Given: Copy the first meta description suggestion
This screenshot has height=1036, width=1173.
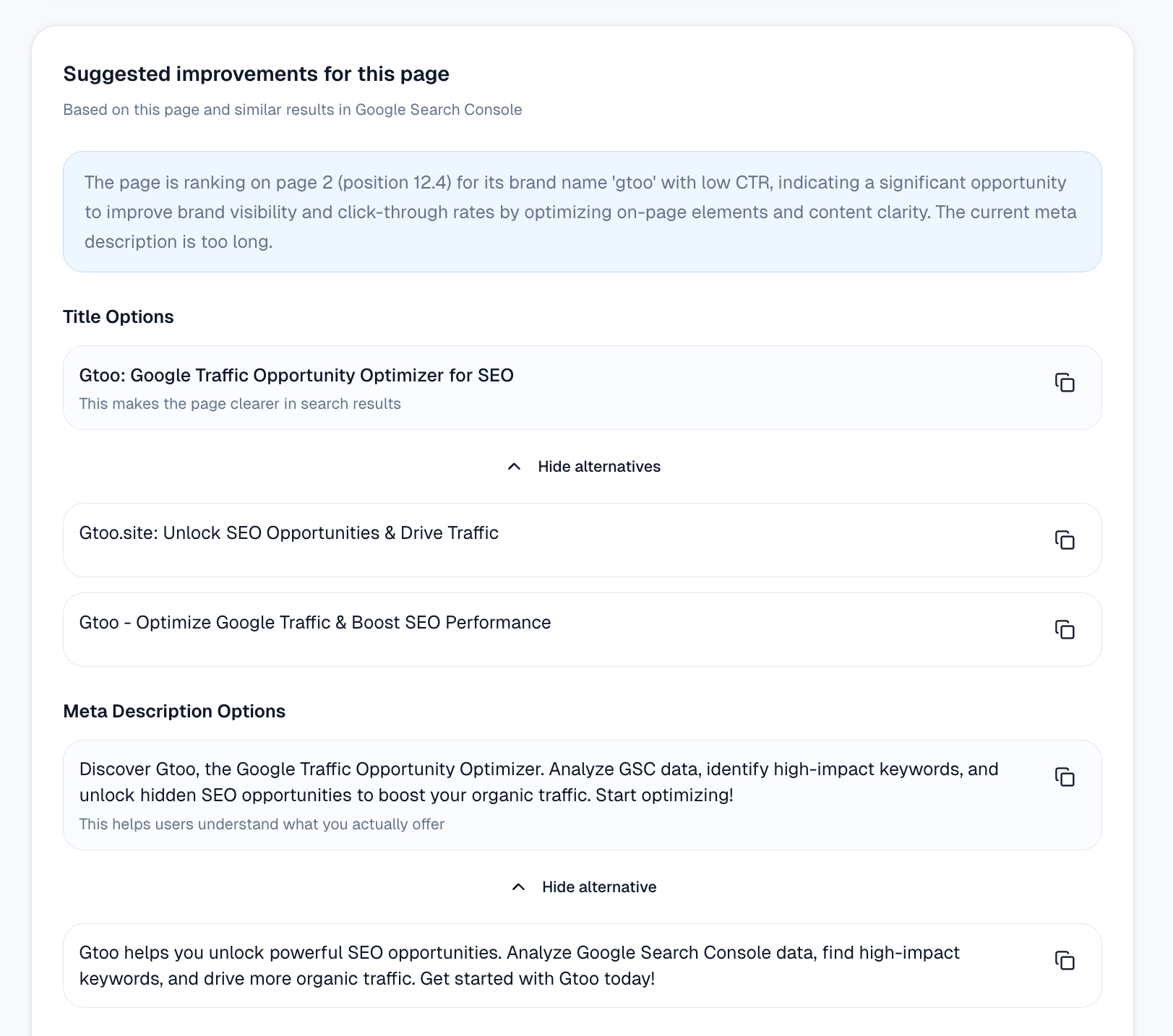Looking at the screenshot, I should point(1065,778).
